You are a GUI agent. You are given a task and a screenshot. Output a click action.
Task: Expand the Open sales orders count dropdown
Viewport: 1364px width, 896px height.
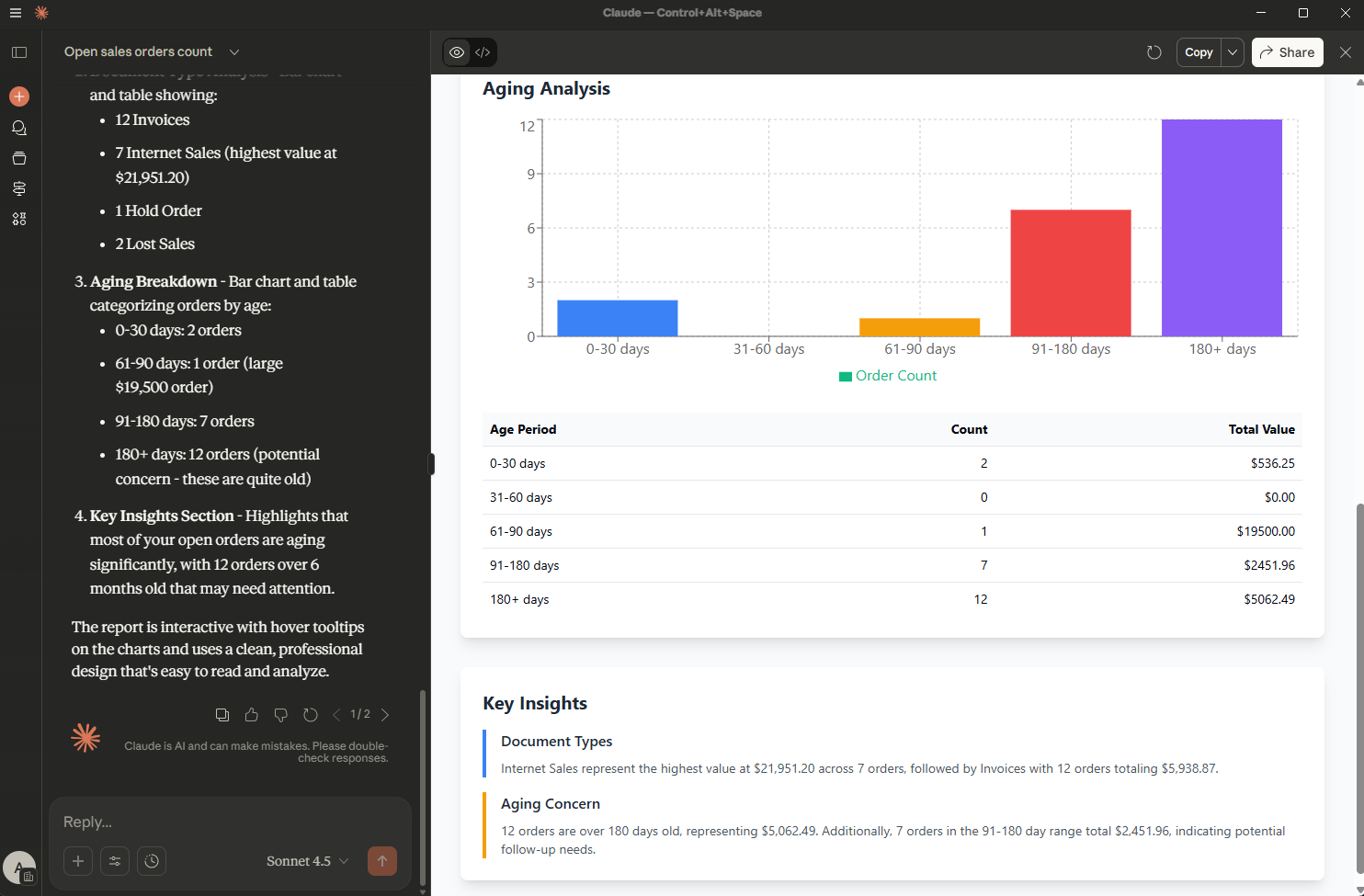234,52
